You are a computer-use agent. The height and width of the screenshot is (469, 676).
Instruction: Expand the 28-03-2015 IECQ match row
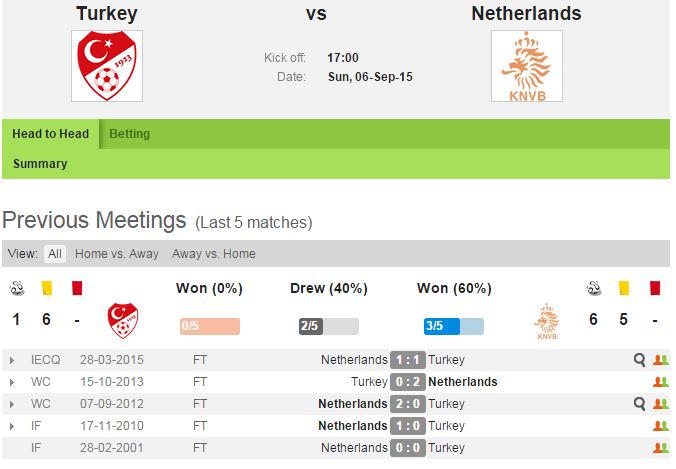(x=11, y=360)
